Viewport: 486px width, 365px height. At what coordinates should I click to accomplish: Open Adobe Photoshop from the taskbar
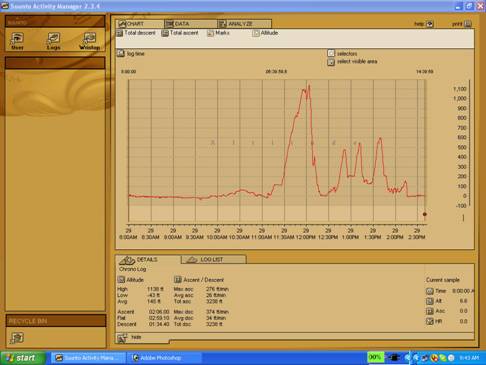(x=164, y=358)
